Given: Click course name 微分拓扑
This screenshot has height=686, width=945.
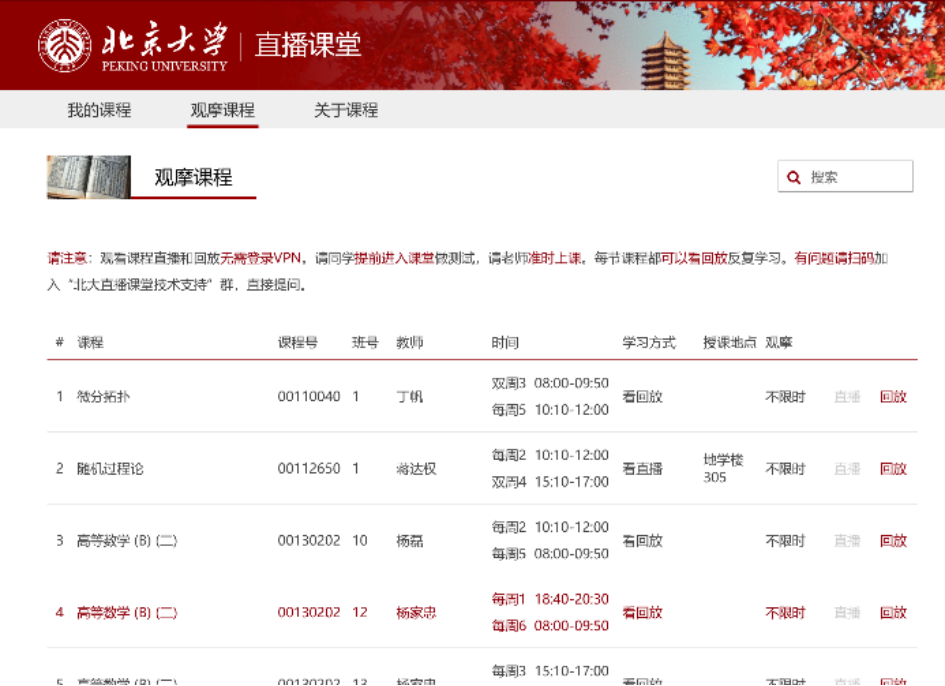Looking at the screenshot, I should [x=103, y=397].
